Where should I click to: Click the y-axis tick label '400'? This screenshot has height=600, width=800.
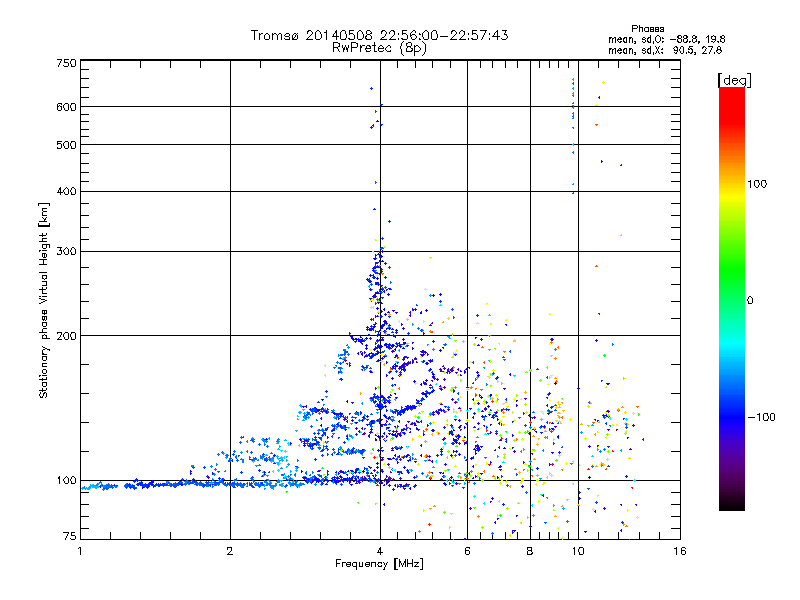pyautogui.click(x=66, y=192)
